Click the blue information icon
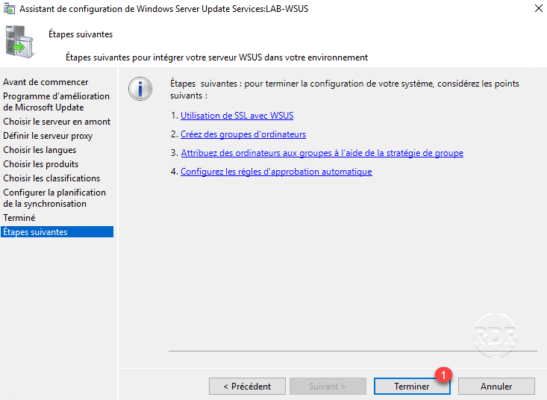 140,89
